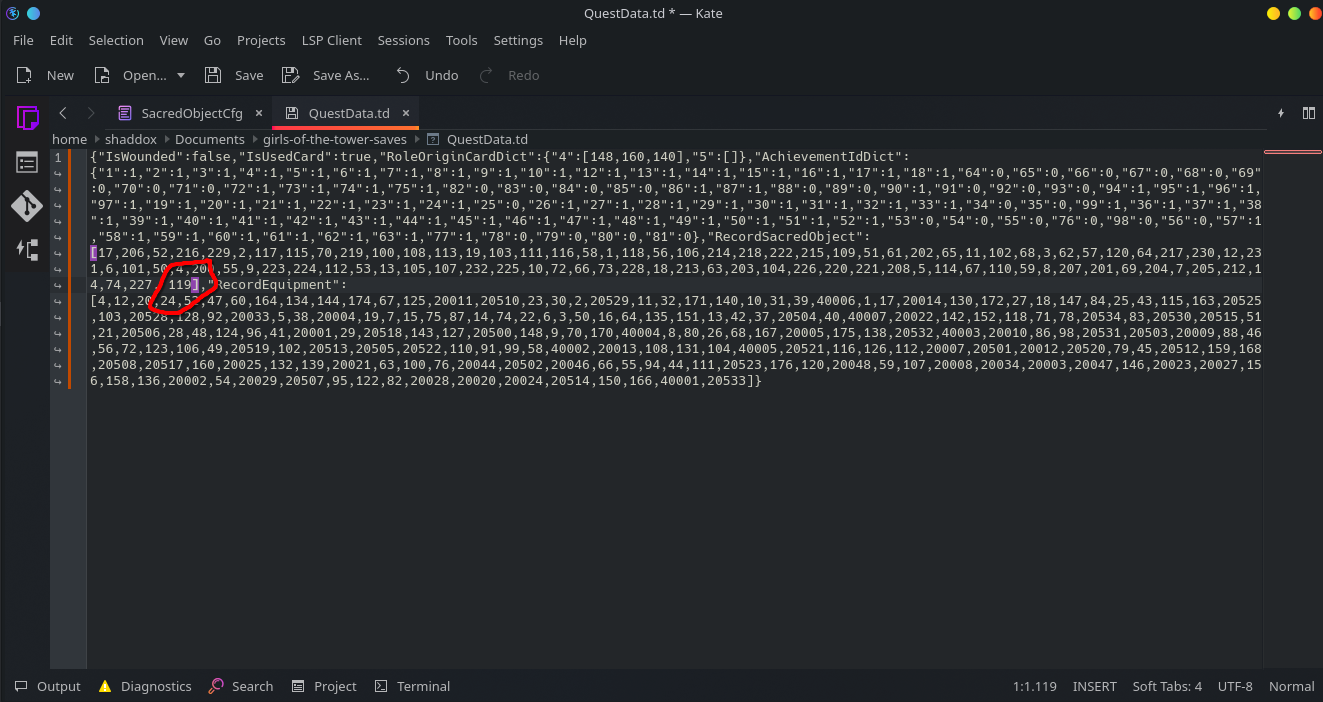This screenshot has width=1323, height=702.
Task: Open the Soft Tabs: 4 indentation selector
Action: click(1167, 686)
